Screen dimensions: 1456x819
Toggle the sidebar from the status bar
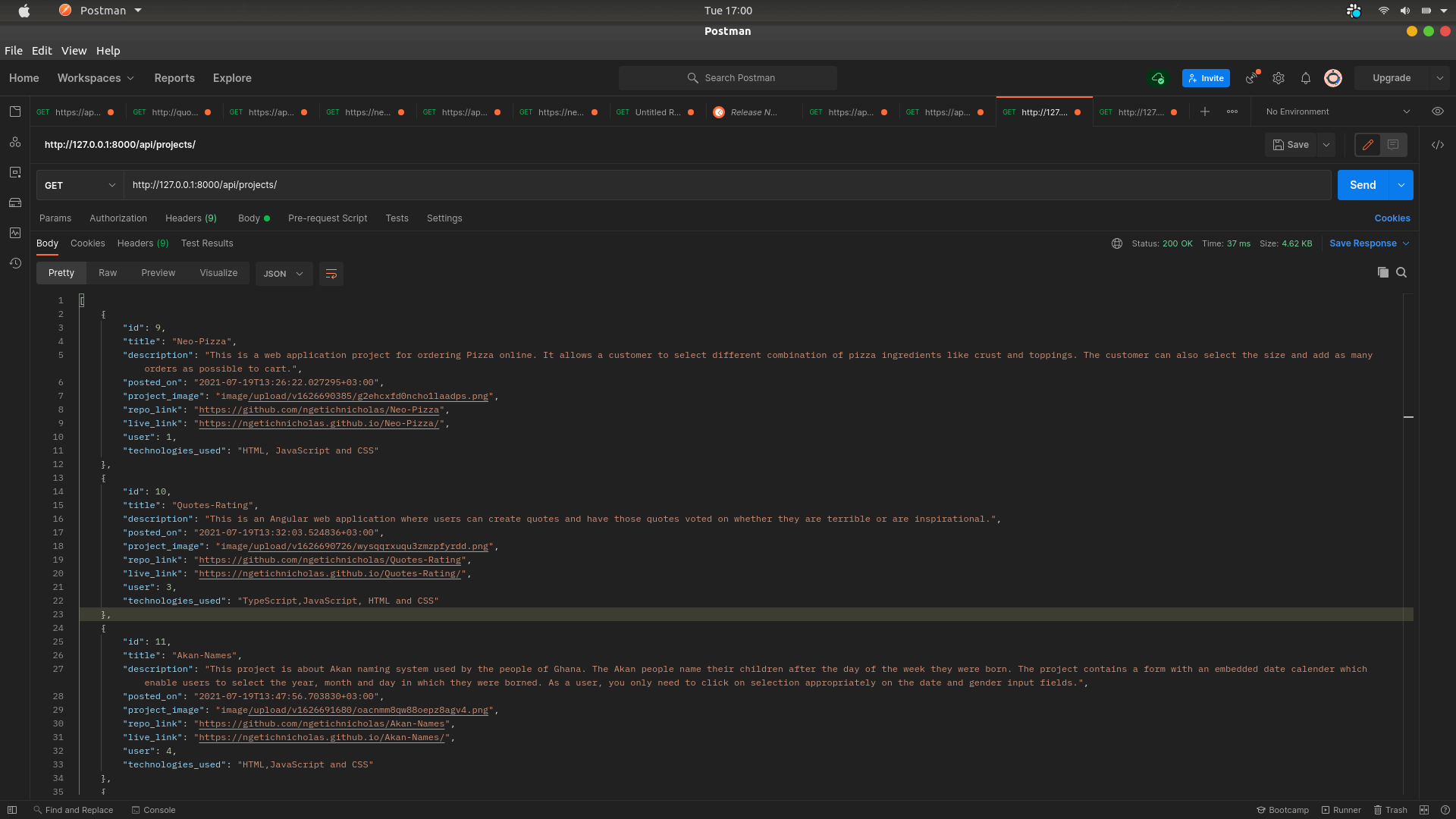click(x=12, y=810)
